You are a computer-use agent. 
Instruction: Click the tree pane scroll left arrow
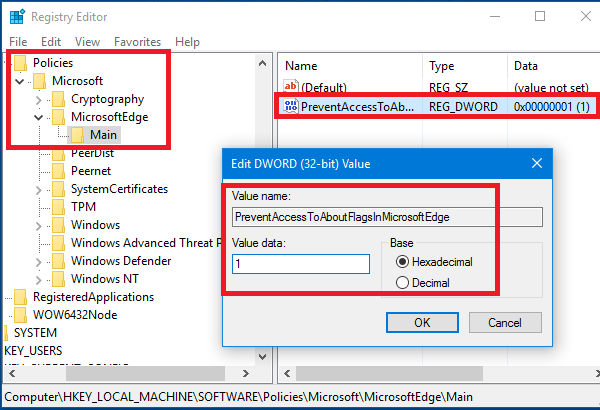(12, 373)
